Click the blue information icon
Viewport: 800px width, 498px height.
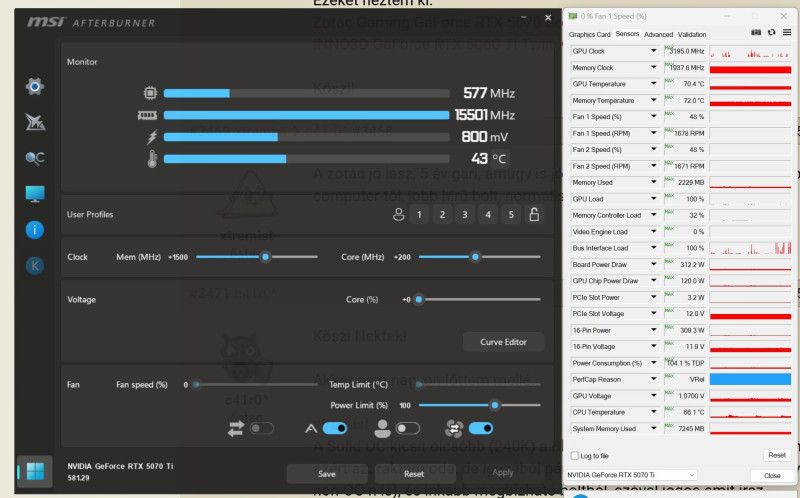coord(35,230)
